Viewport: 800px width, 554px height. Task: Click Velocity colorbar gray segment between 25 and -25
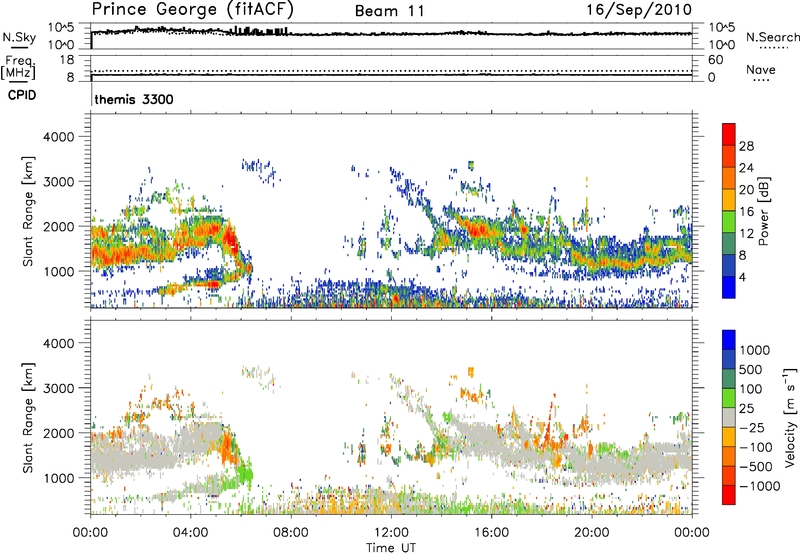729,417
